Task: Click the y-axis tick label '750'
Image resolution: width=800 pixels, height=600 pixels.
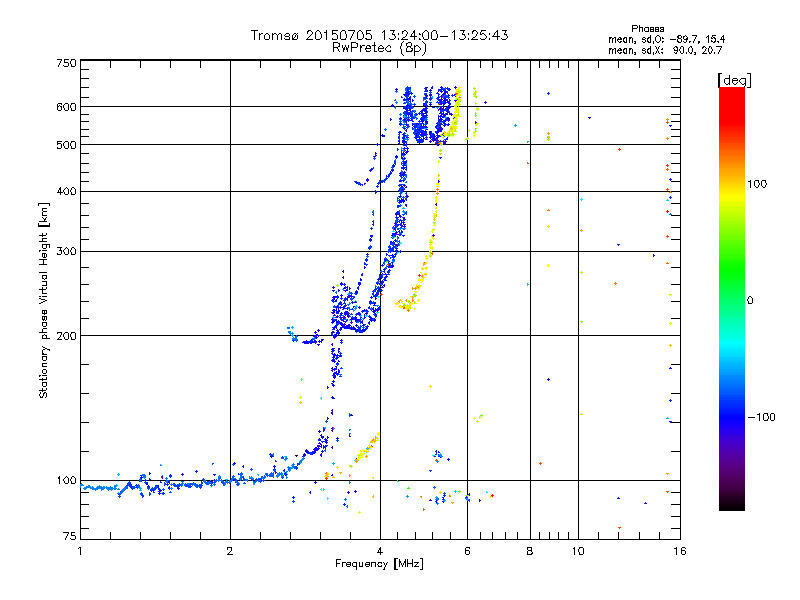Action: (x=67, y=63)
